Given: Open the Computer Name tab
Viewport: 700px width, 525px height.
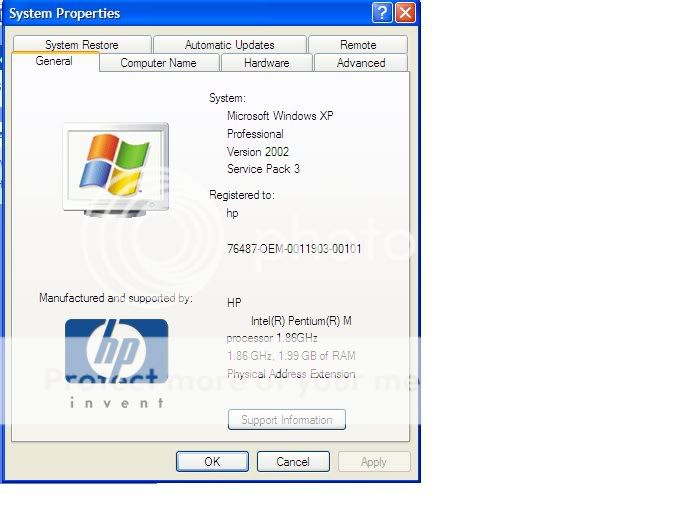Looking at the screenshot, I should tap(159, 63).
